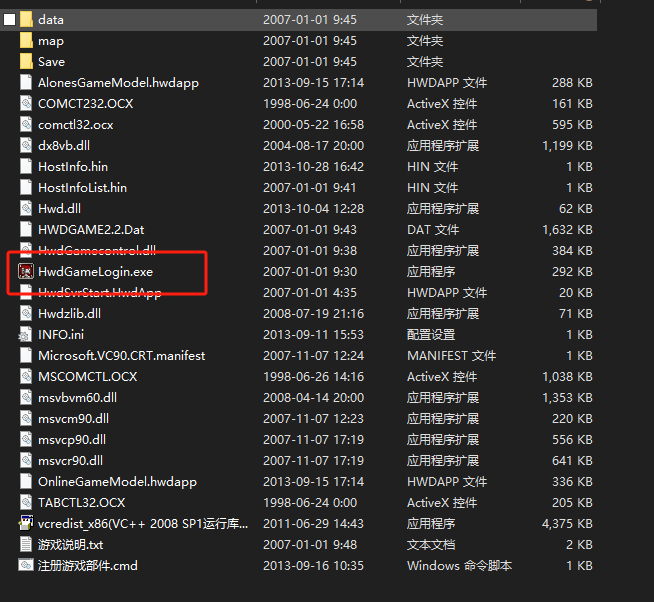Click the AlonesGameModel.hwdapp file icon
Image resolution: width=654 pixels, height=602 pixels.
pyautogui.click(x=26, y=83)
